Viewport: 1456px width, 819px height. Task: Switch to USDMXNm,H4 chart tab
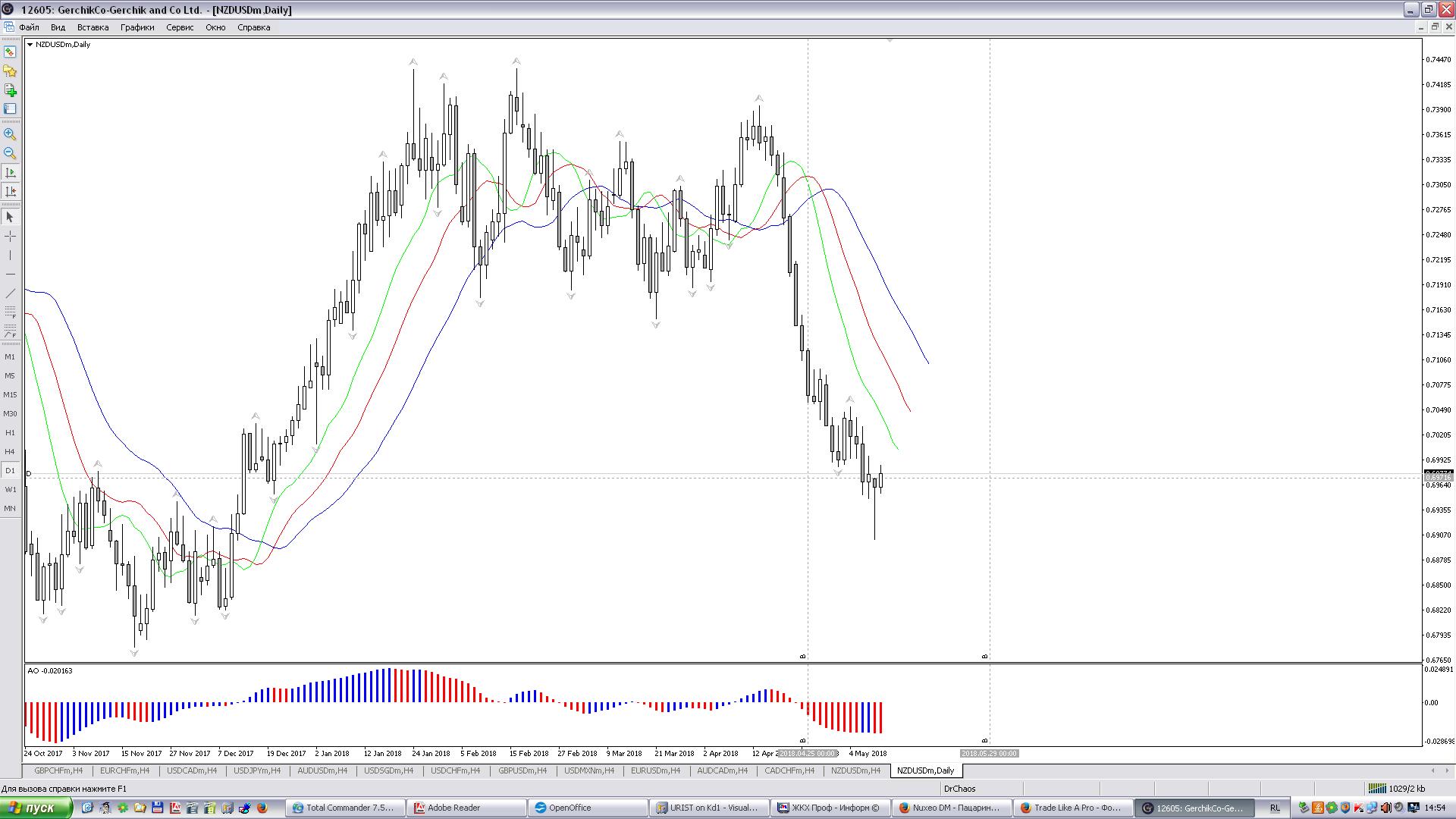click(x=589, y=770)
